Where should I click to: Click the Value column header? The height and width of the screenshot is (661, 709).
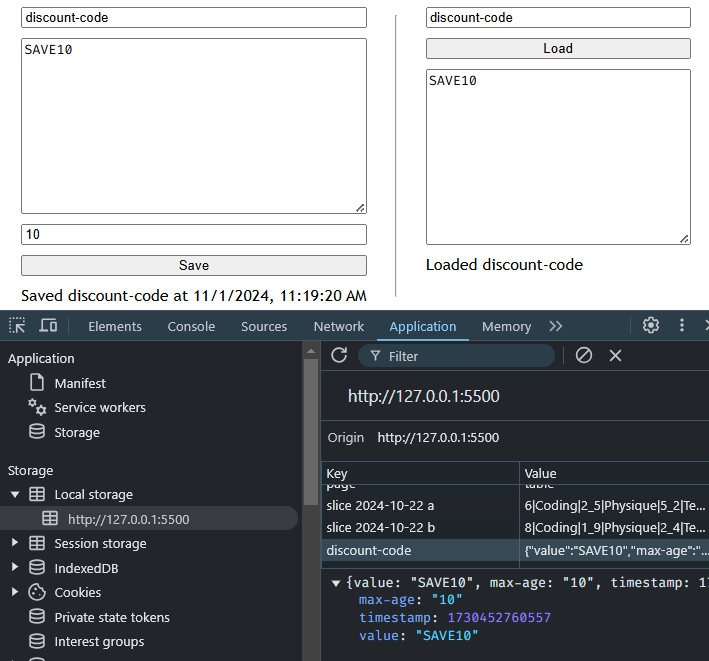[x=614, y=473]
